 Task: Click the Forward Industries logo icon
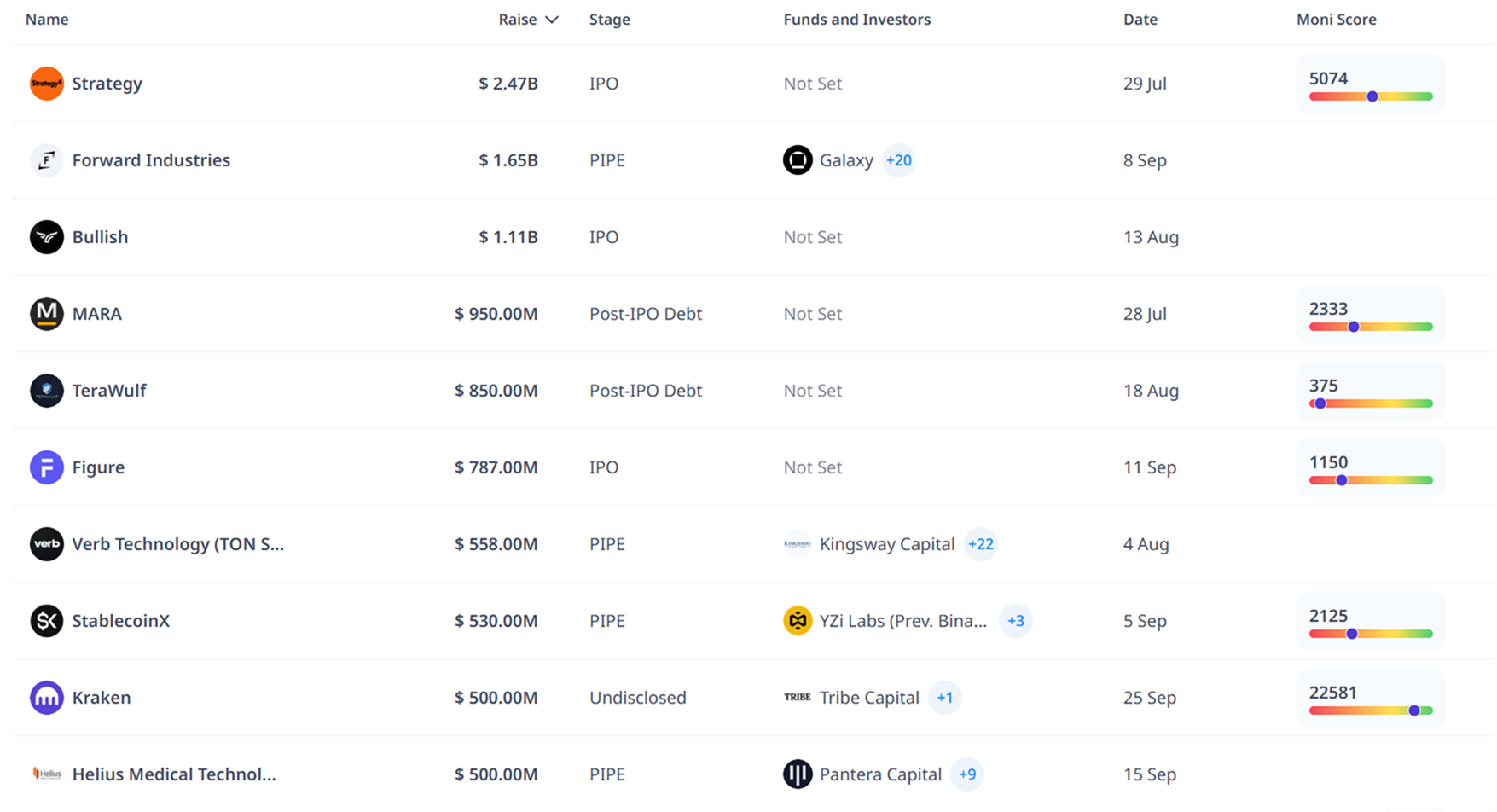[x=46, y=160]
